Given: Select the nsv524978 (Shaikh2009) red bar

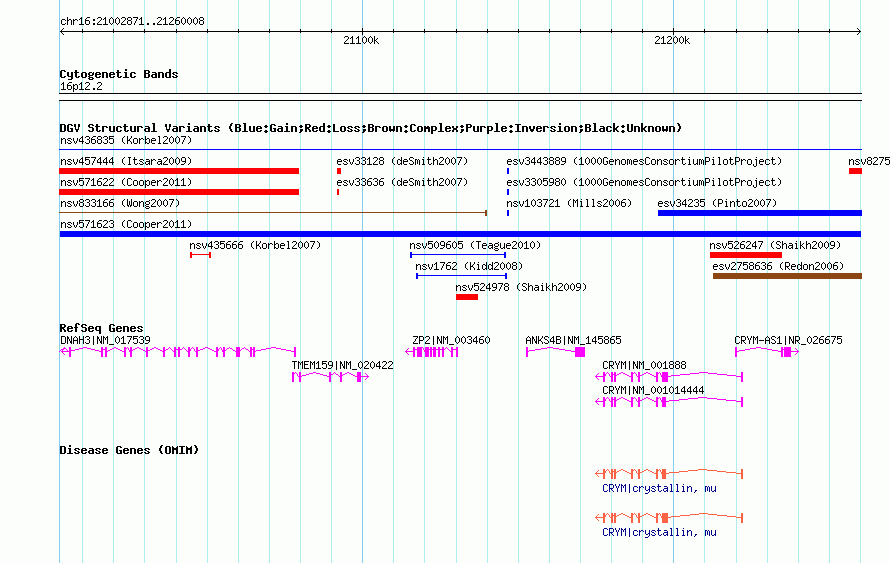Looking at the screenshot, I should 467,297.
